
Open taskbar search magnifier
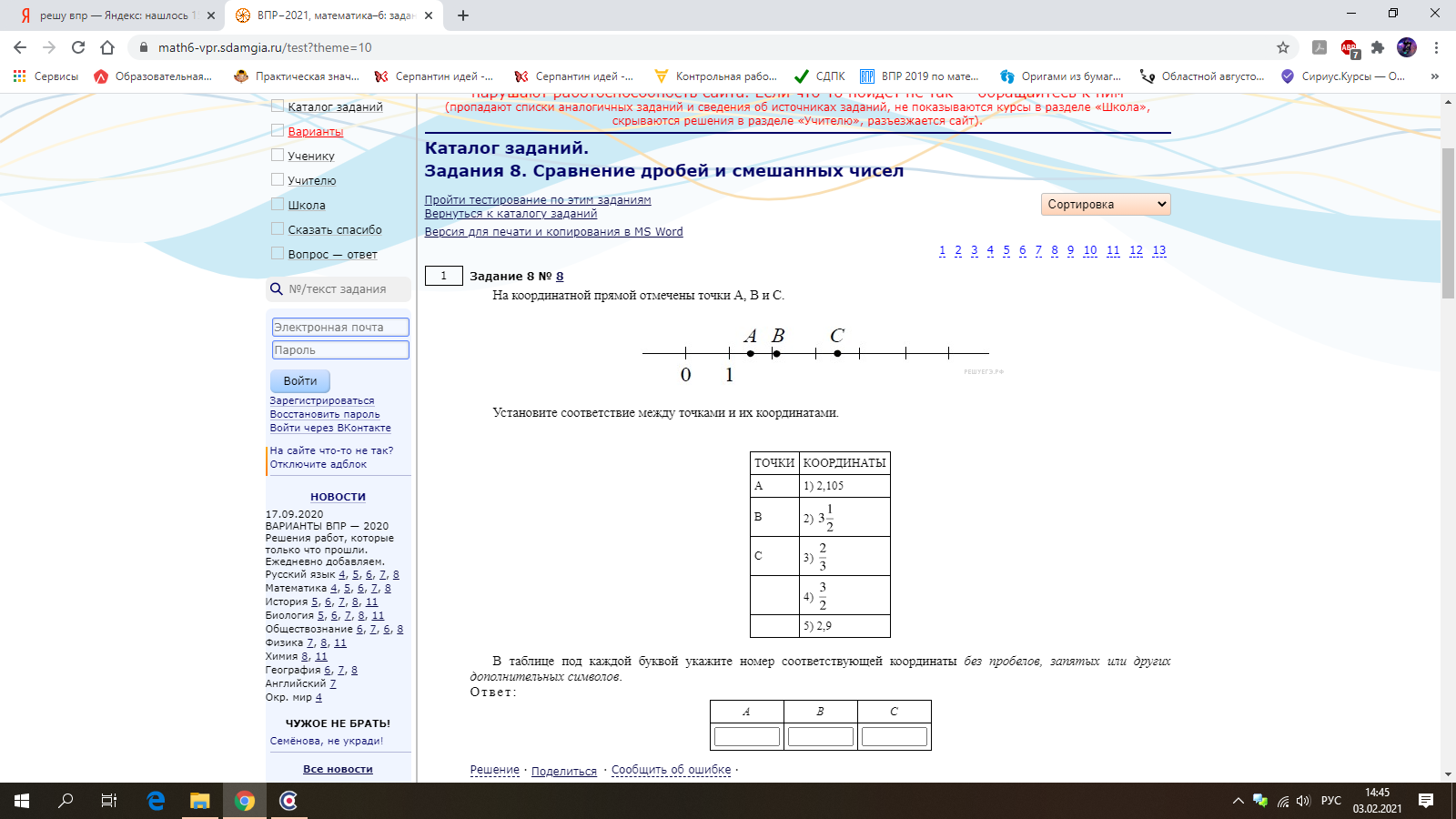[x=66, y=801]
